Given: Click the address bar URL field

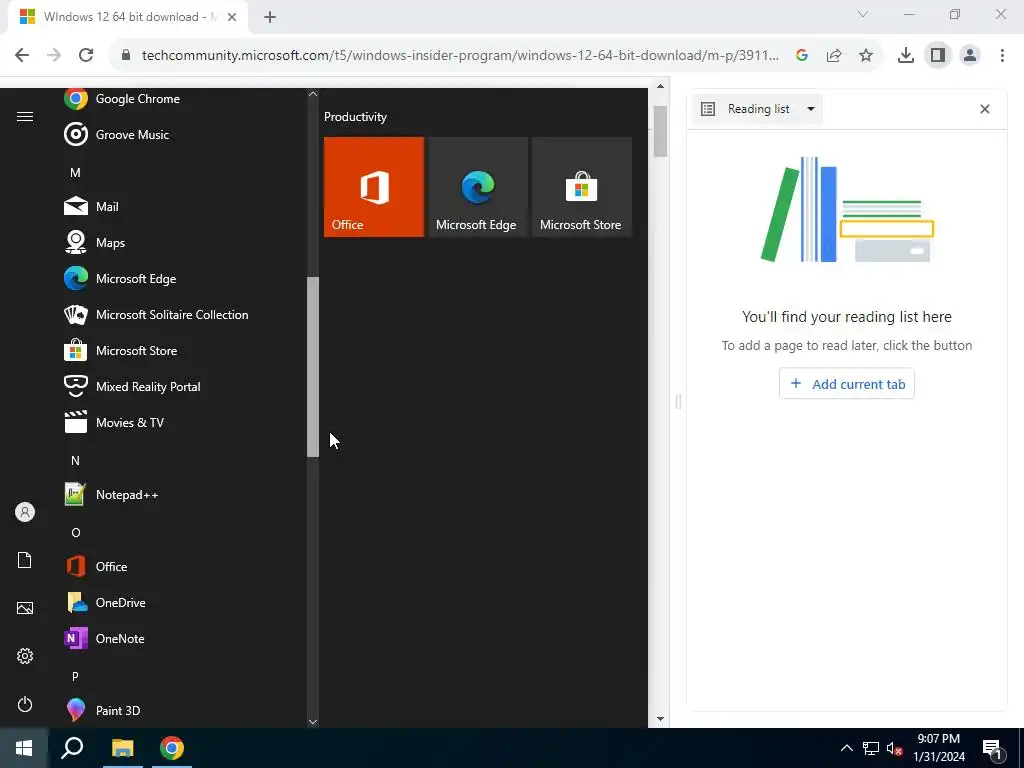Looking at the screenshot, I should tap(460, 56).
